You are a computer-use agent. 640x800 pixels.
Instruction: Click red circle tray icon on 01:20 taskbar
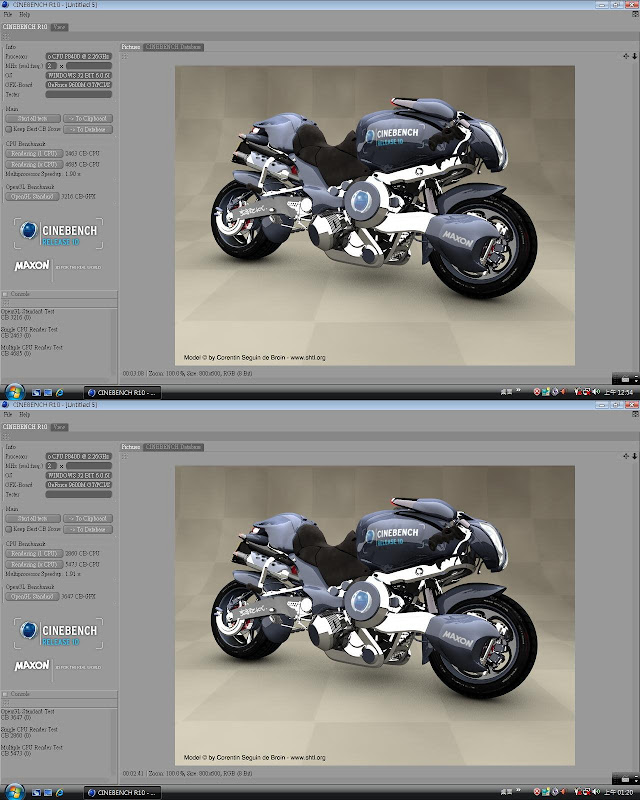point(537,792)
